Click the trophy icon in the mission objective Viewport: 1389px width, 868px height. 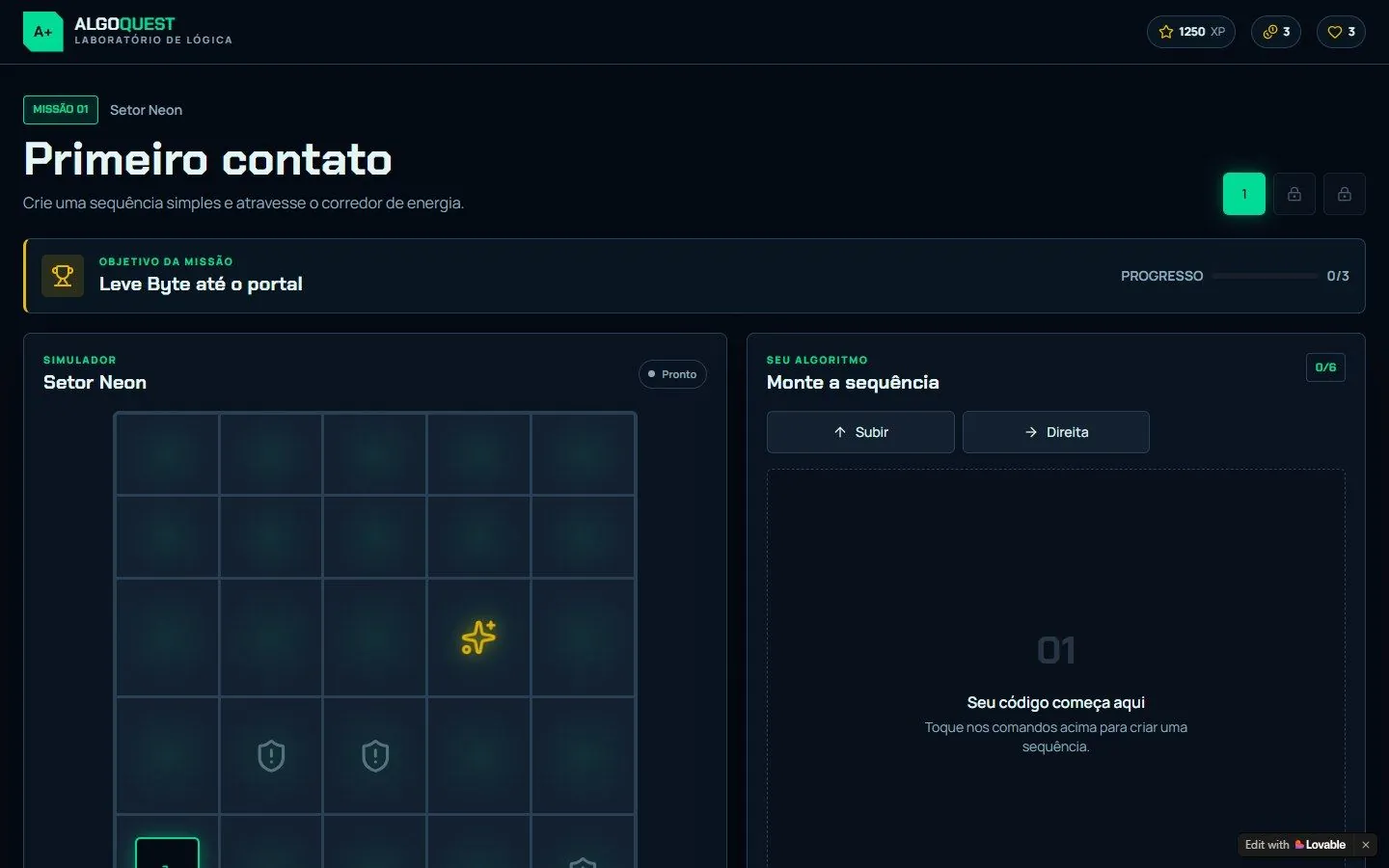[x=63, y=276]
